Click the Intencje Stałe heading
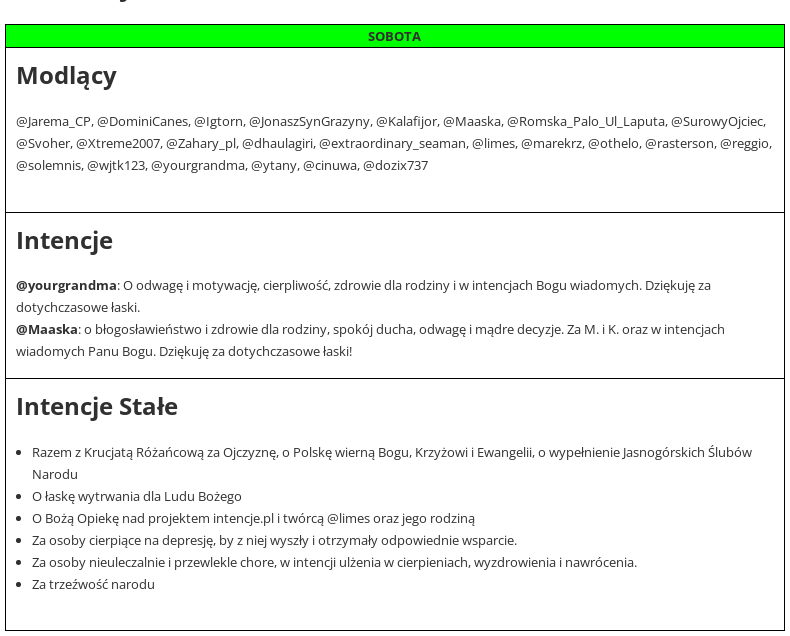Screen dimensions: 790x636 (97, 407)
